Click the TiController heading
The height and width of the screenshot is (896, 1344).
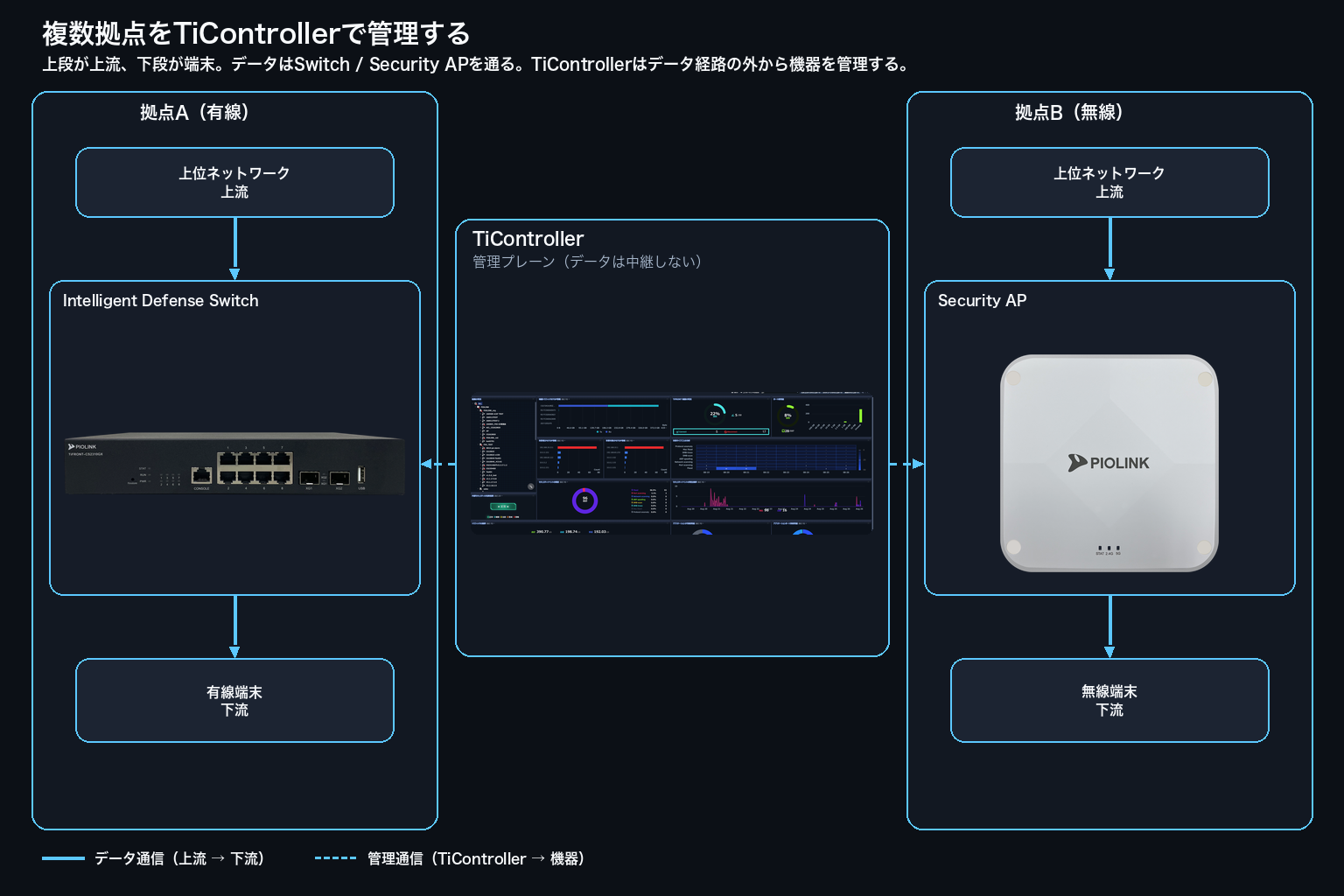(x=528, y=239)
